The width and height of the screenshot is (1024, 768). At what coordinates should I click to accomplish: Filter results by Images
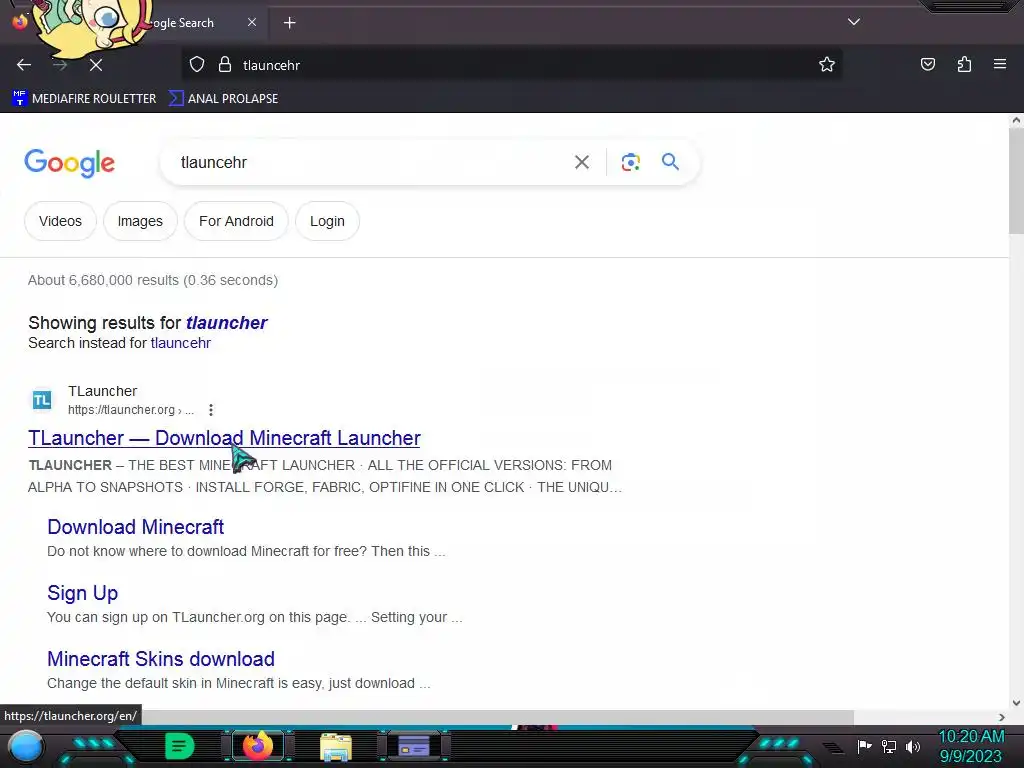tap(140, 221)
